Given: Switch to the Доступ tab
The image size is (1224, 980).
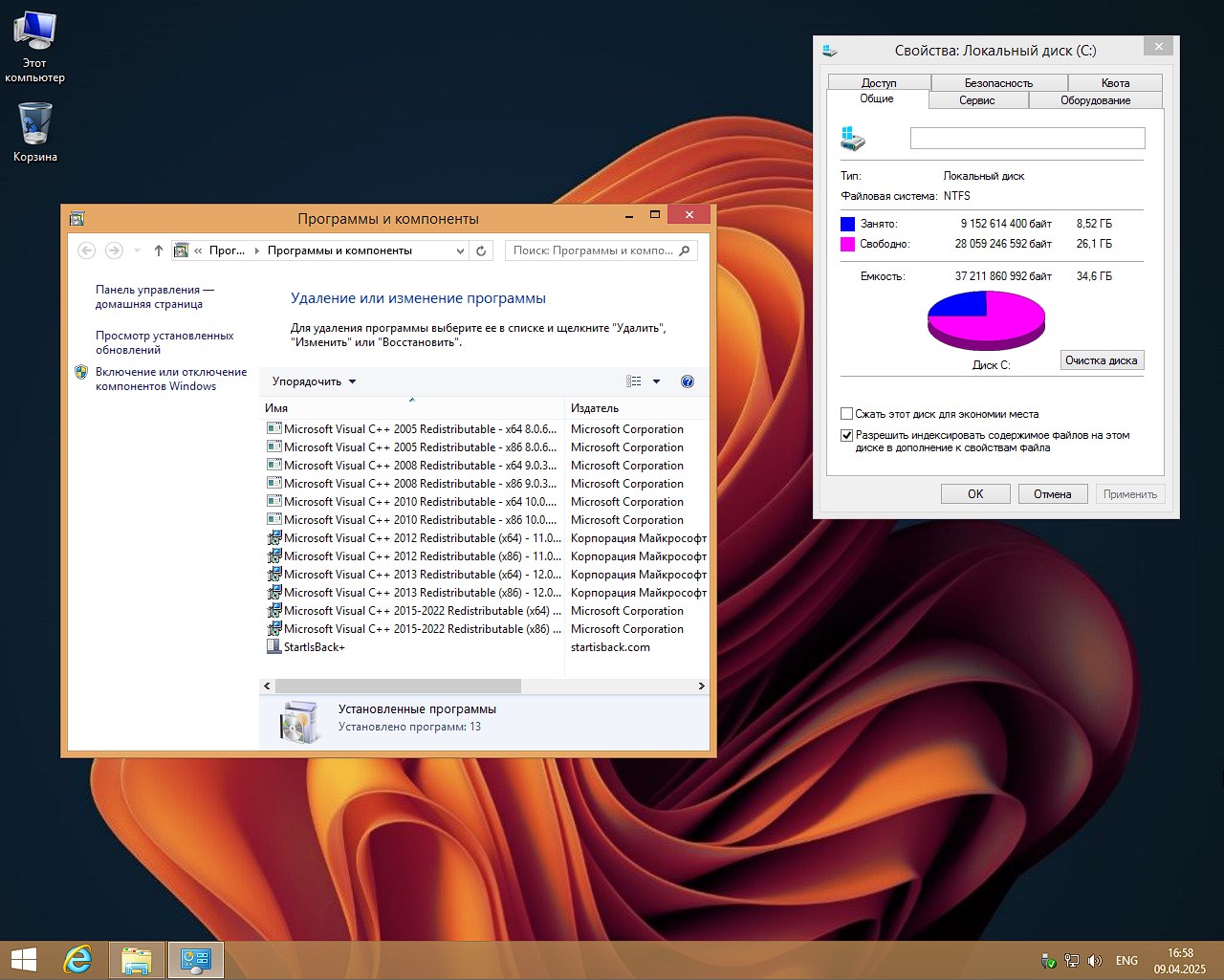Looking at the screenshot, I should coord(879,83).
